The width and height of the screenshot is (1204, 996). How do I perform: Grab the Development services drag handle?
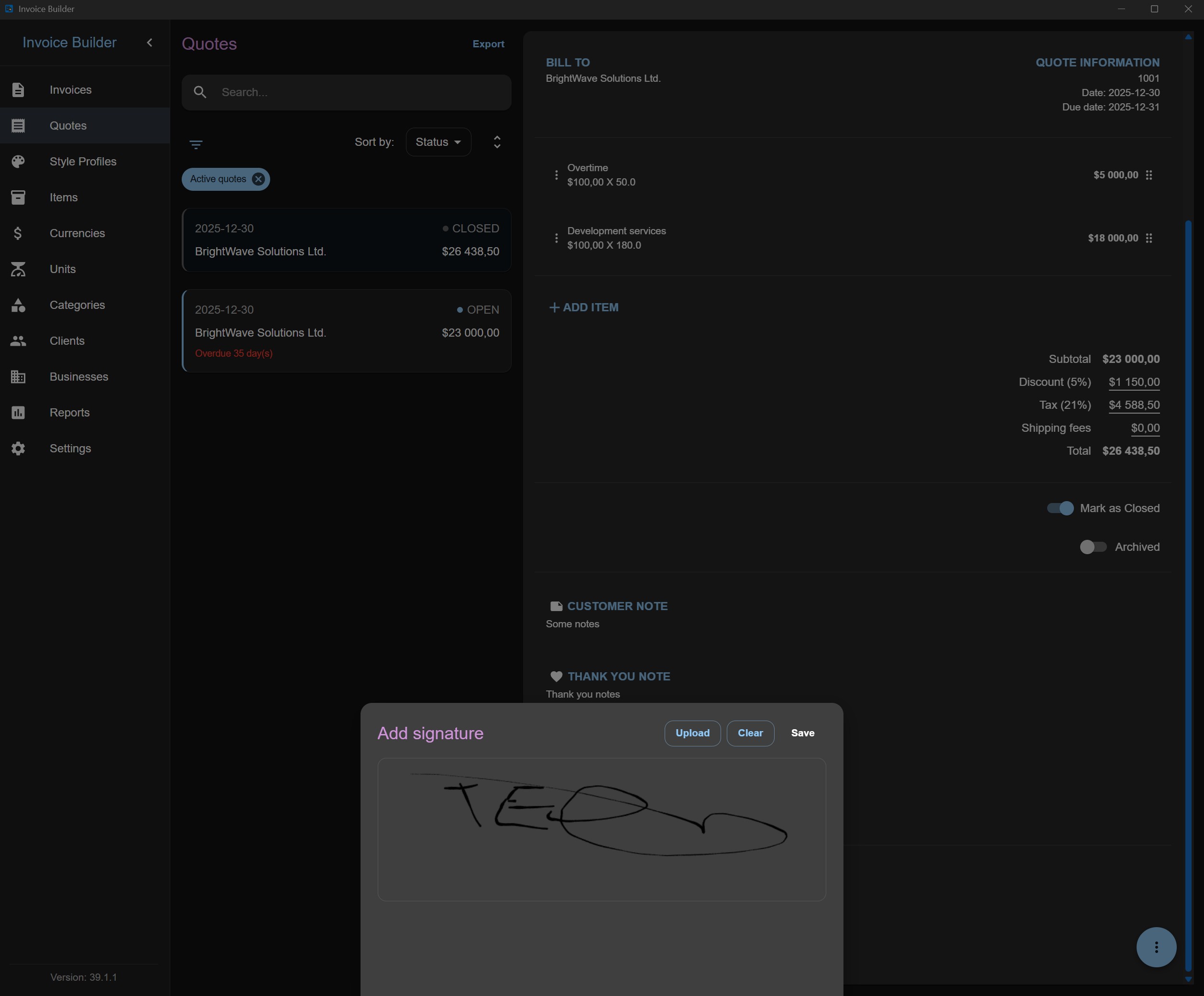click(1149, 238)
